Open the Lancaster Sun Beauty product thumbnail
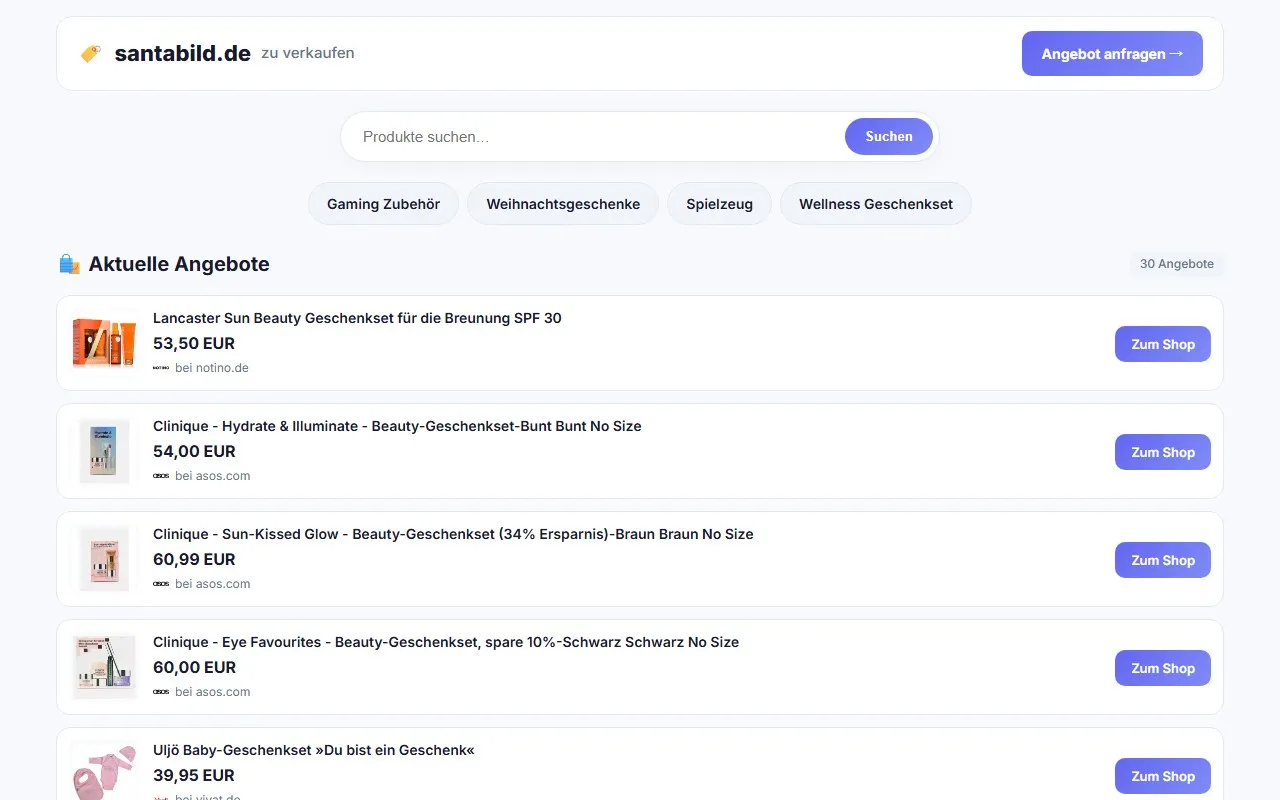This screenshot has width=1280, height=800. click(x=104, y=343)
